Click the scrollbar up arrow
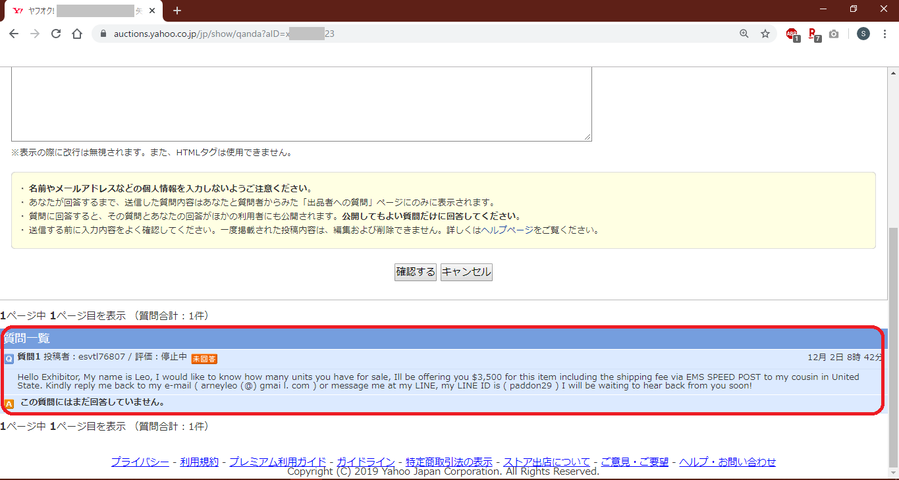The height and width of the screenshot is (480, 899). 894,73
